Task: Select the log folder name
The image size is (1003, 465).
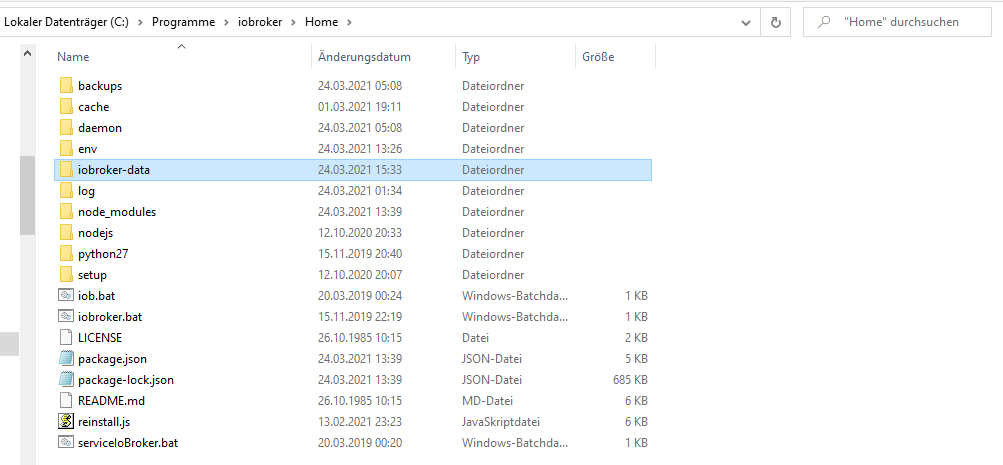Action: (x=86, y=191)
